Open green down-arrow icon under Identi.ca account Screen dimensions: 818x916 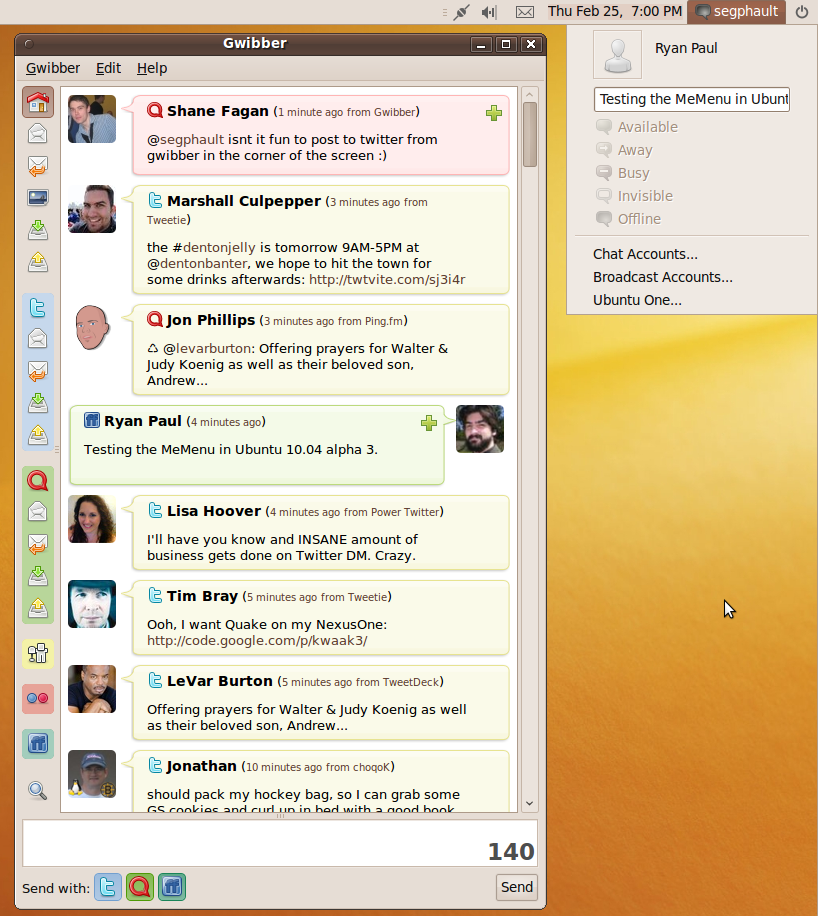tap(38, 575)
